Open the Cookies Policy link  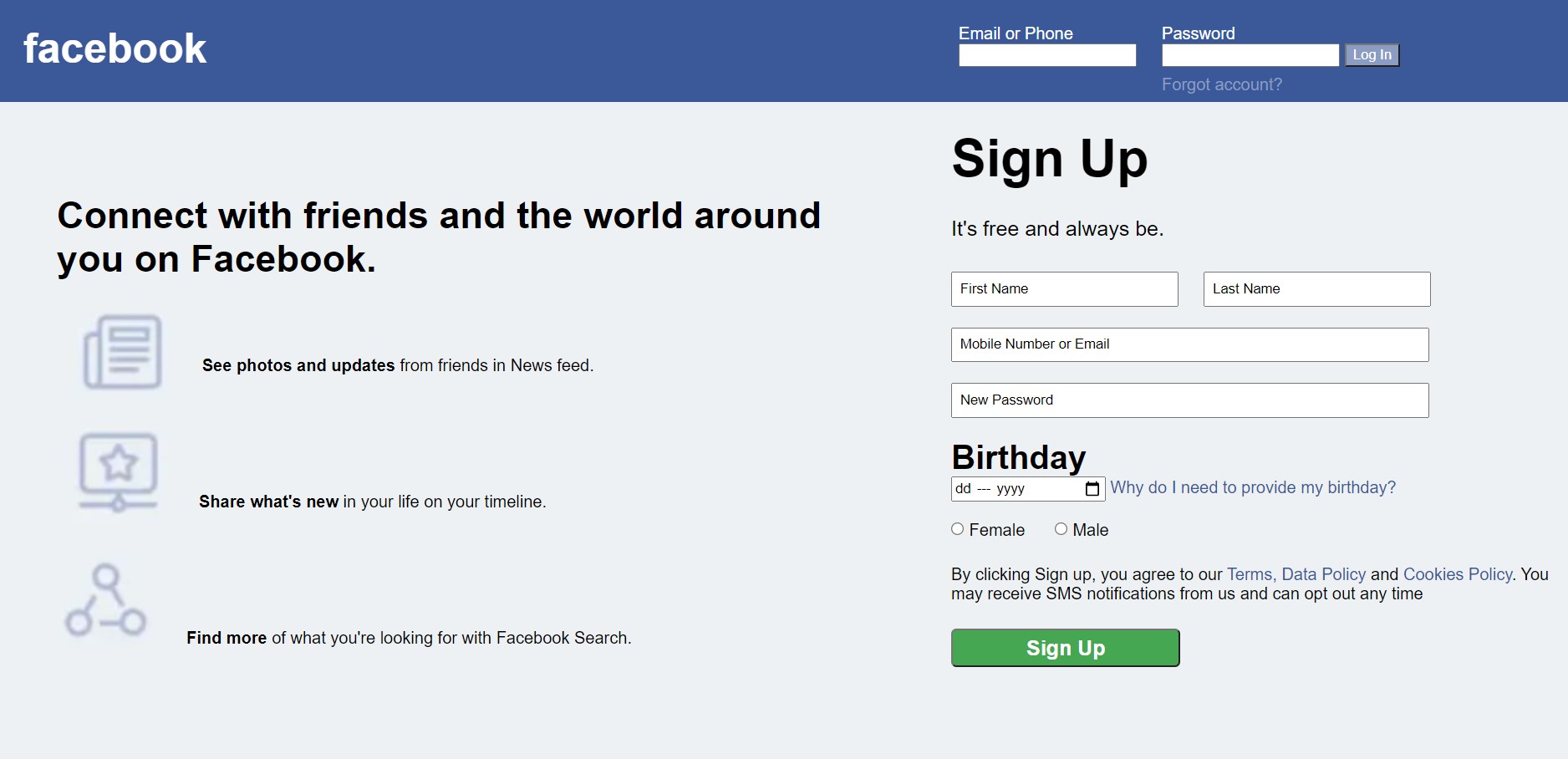coord(1457,574)
